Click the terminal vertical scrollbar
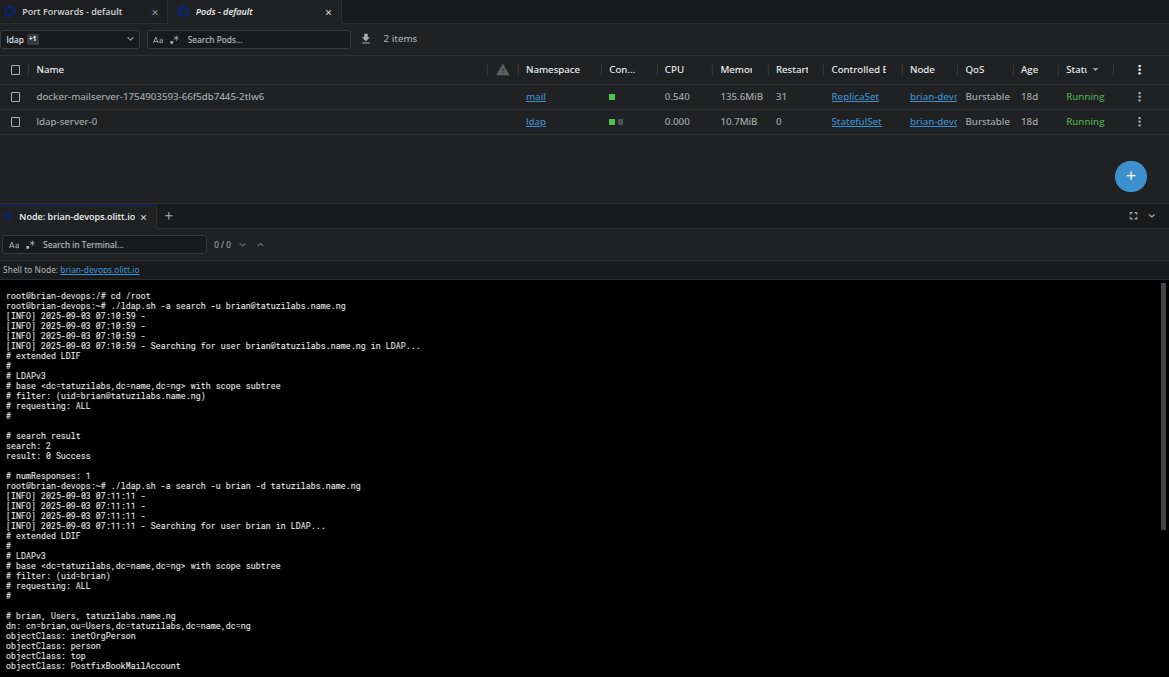The image size is (1169, 677). (1163, 405)
